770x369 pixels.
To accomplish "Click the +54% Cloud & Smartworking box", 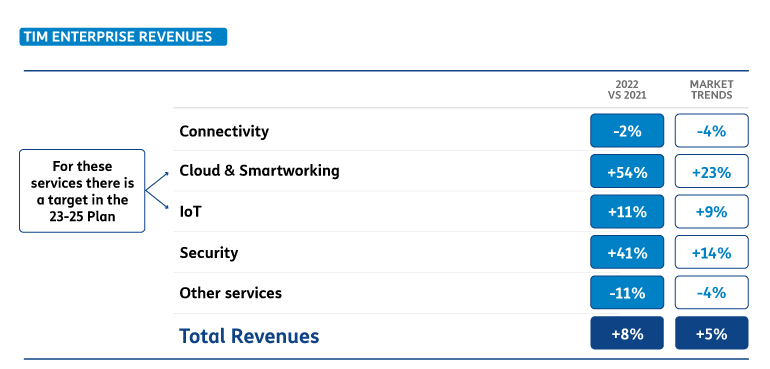I will click(627, 171).
